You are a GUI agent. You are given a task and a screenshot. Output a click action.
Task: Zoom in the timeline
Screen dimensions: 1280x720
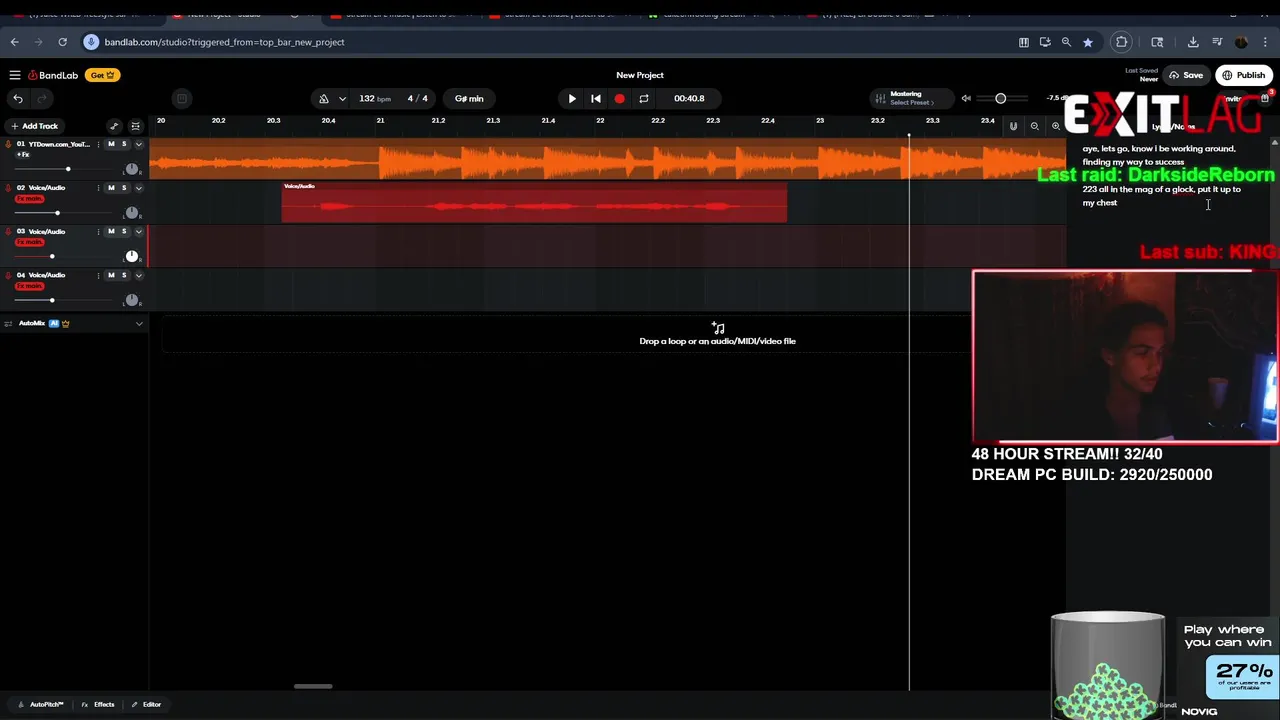click(1056, 126)
